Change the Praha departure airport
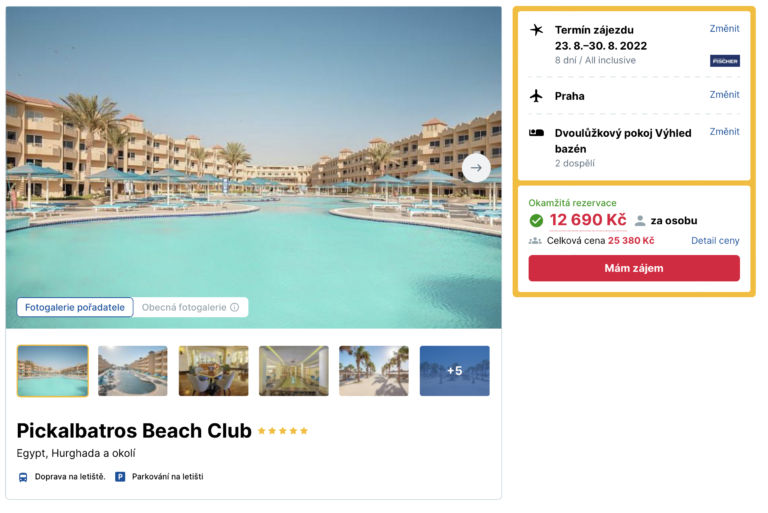Viewport: 768px width, 513px height. coord(724,95)
